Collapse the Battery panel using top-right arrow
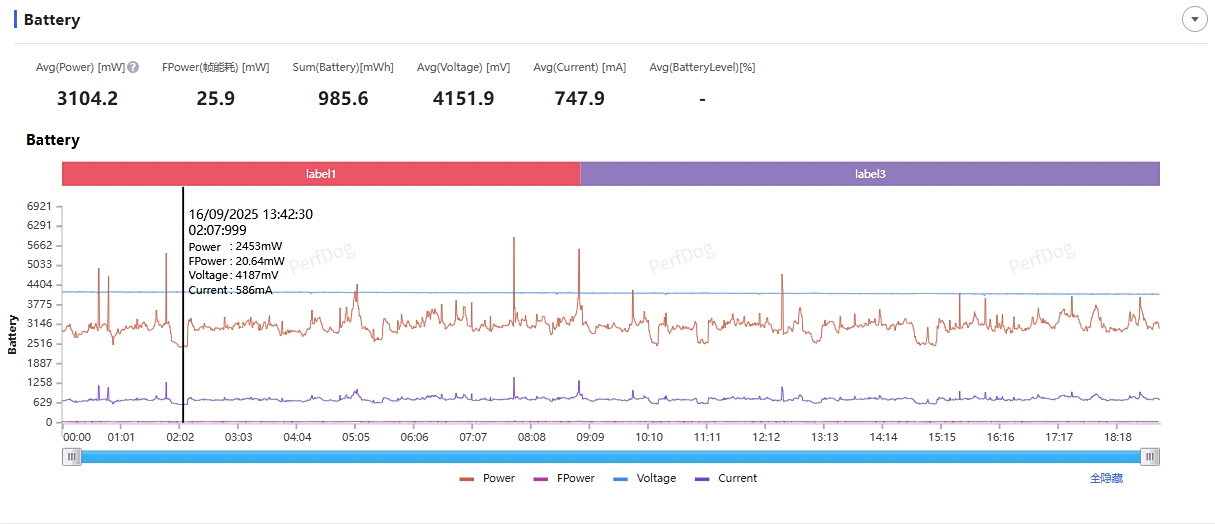Image resolution: width=1215 pixels, height=524 pixels. coord(1194,19)
